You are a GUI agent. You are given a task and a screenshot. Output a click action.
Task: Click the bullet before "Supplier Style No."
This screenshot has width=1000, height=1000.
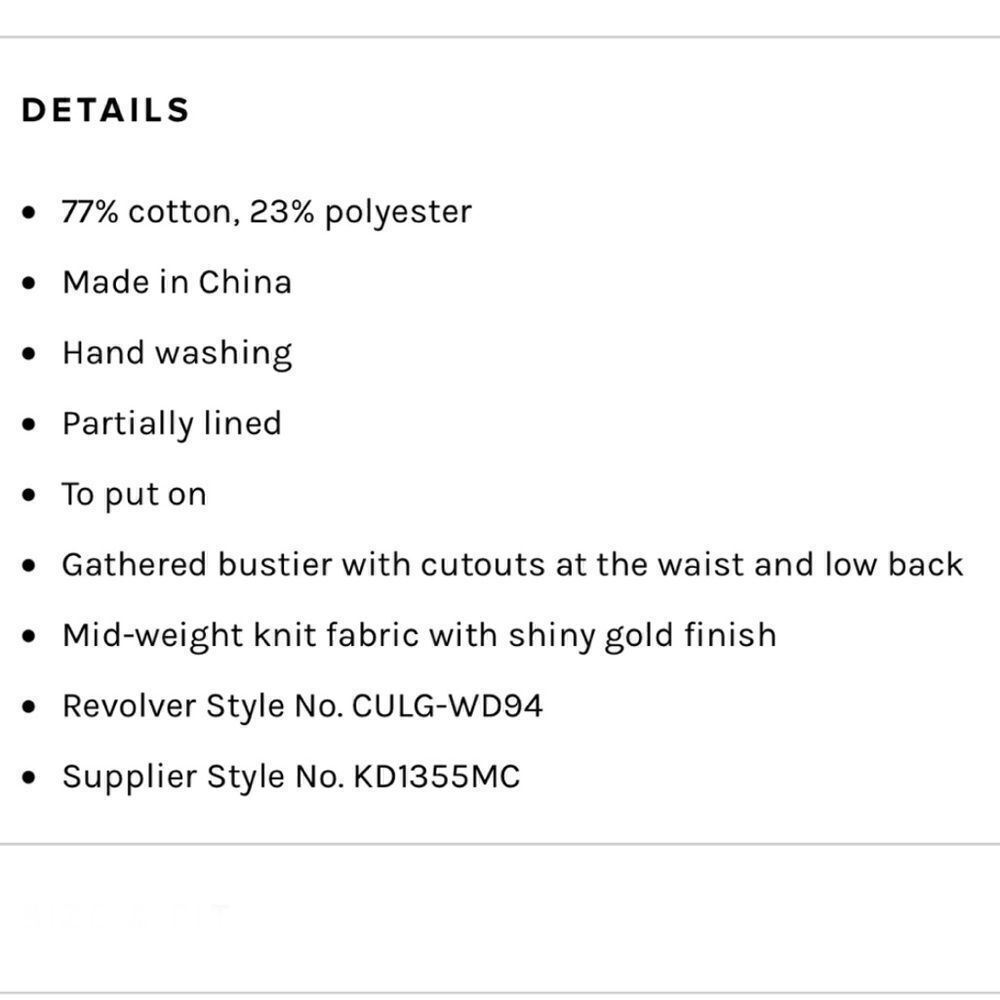coord(32,778)
